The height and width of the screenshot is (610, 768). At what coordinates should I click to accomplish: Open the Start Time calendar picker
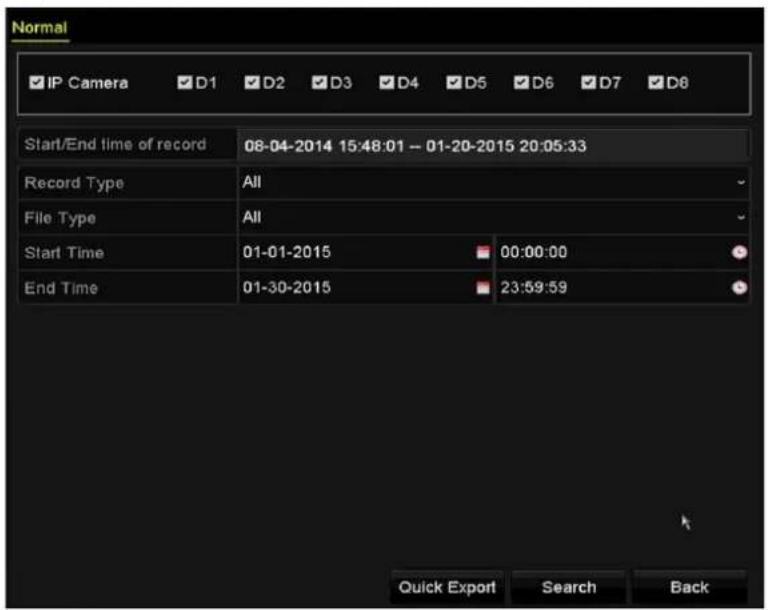coord(483,252)
